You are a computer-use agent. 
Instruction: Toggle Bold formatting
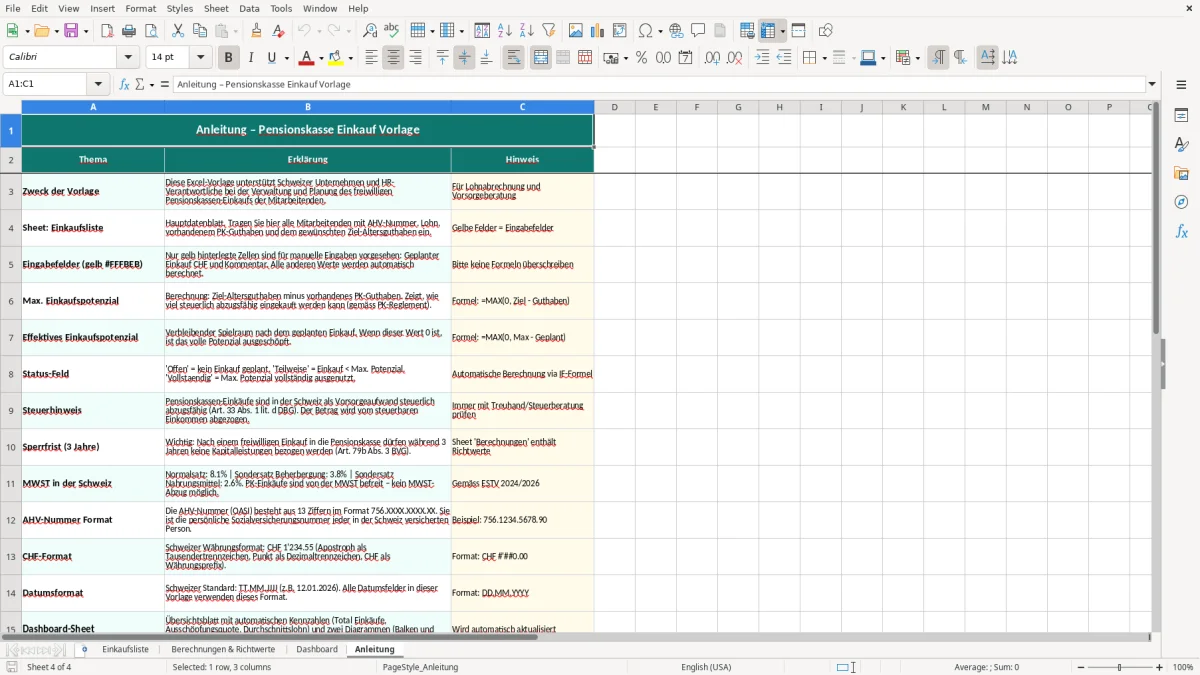click(x=229, y=58)
